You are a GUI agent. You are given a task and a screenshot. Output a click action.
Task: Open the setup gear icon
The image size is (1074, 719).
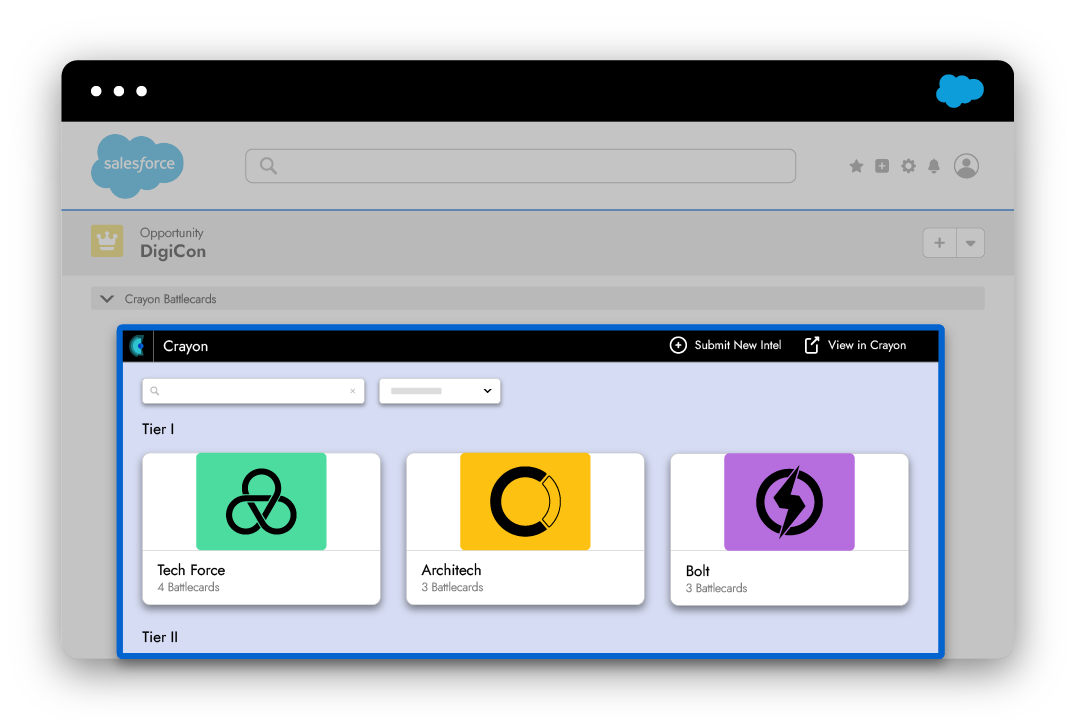click(x=908, y=166)
